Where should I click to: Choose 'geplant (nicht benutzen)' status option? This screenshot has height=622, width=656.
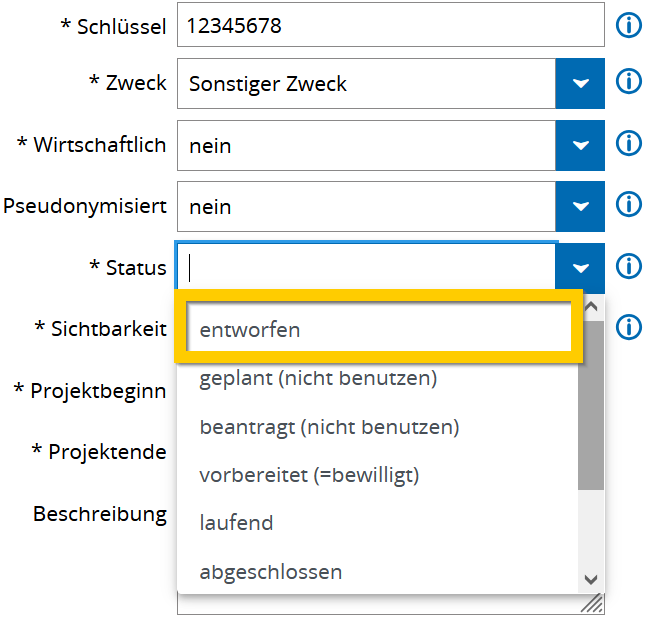pos(378,379)
